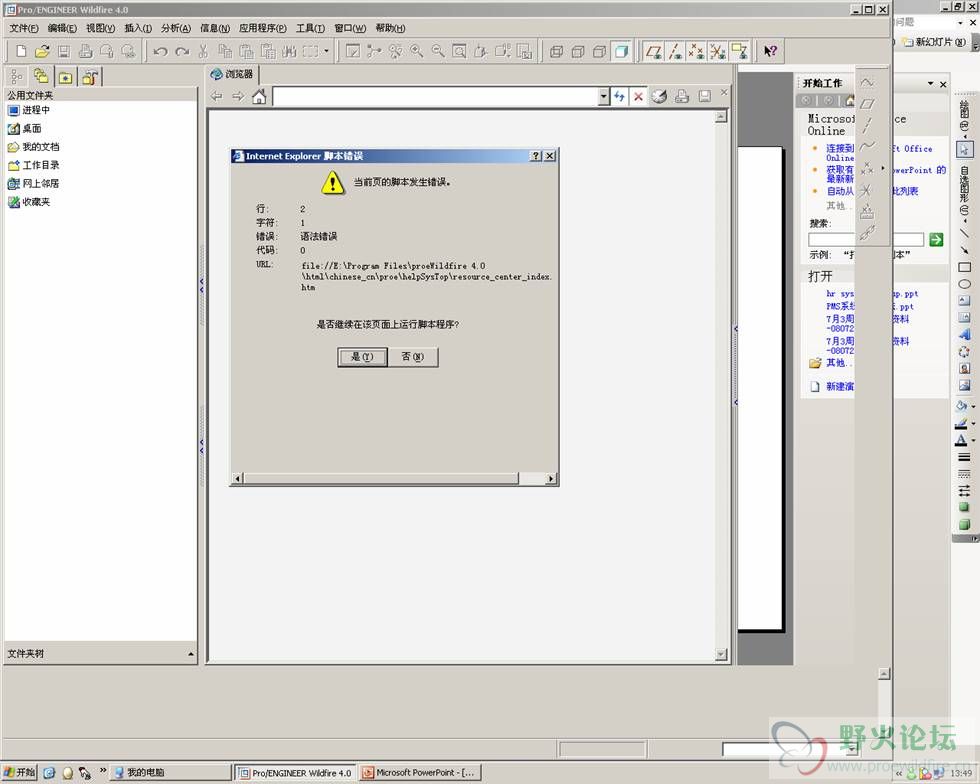Open the Folder Browser navigator tab
The height and width of the screenshot is (784, 980).
click(x=41, y=77)
